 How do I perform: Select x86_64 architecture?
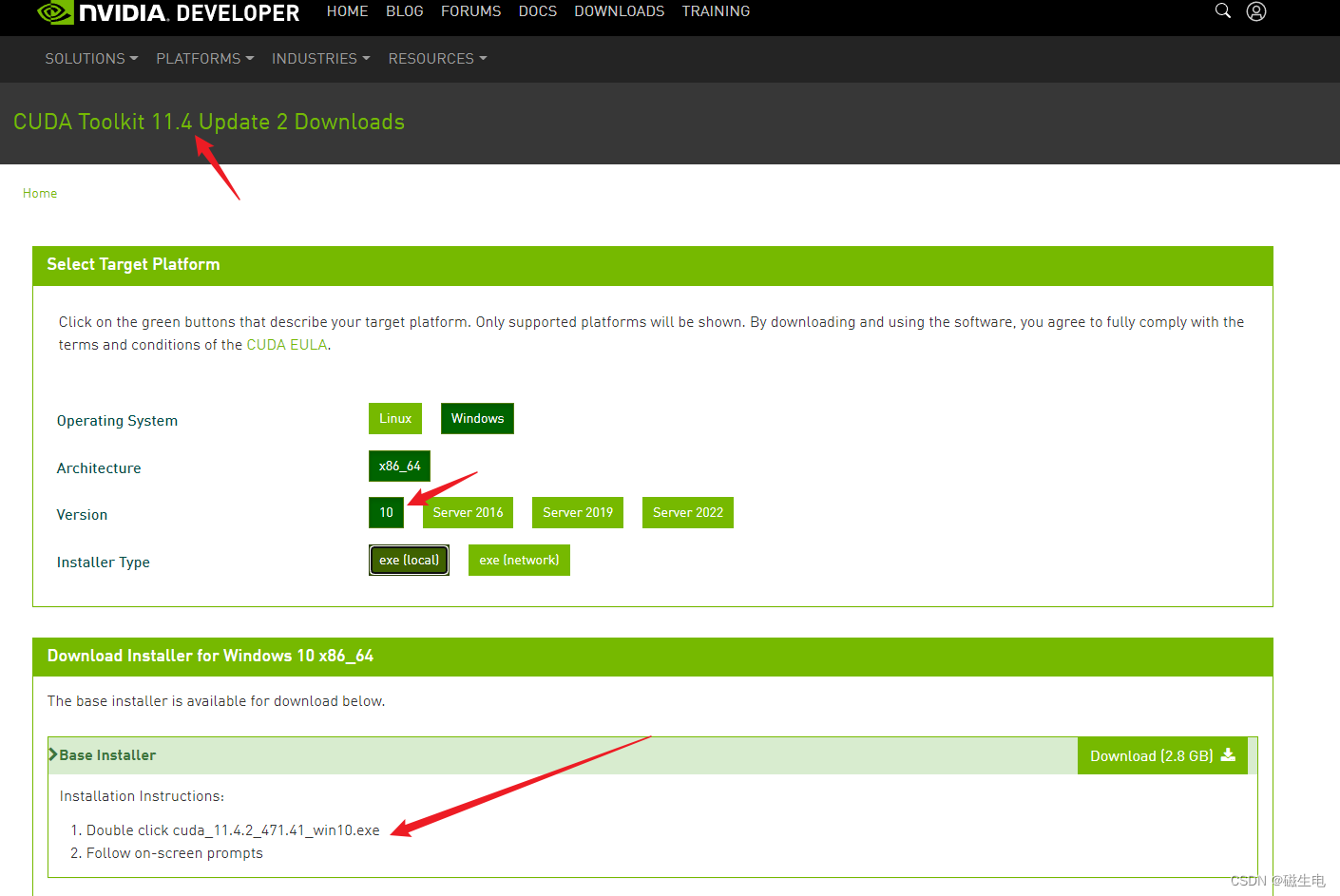point(399,466)
